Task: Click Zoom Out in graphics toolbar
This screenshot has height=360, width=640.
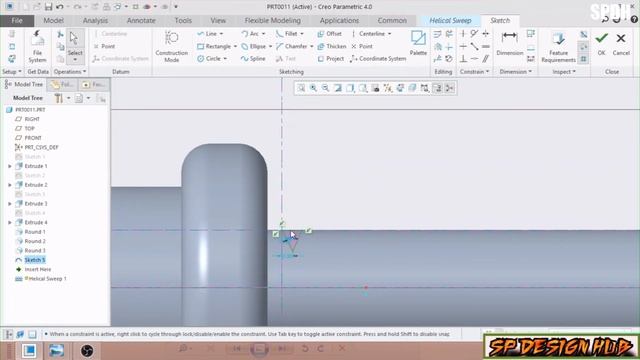Action: coord(325,88)
